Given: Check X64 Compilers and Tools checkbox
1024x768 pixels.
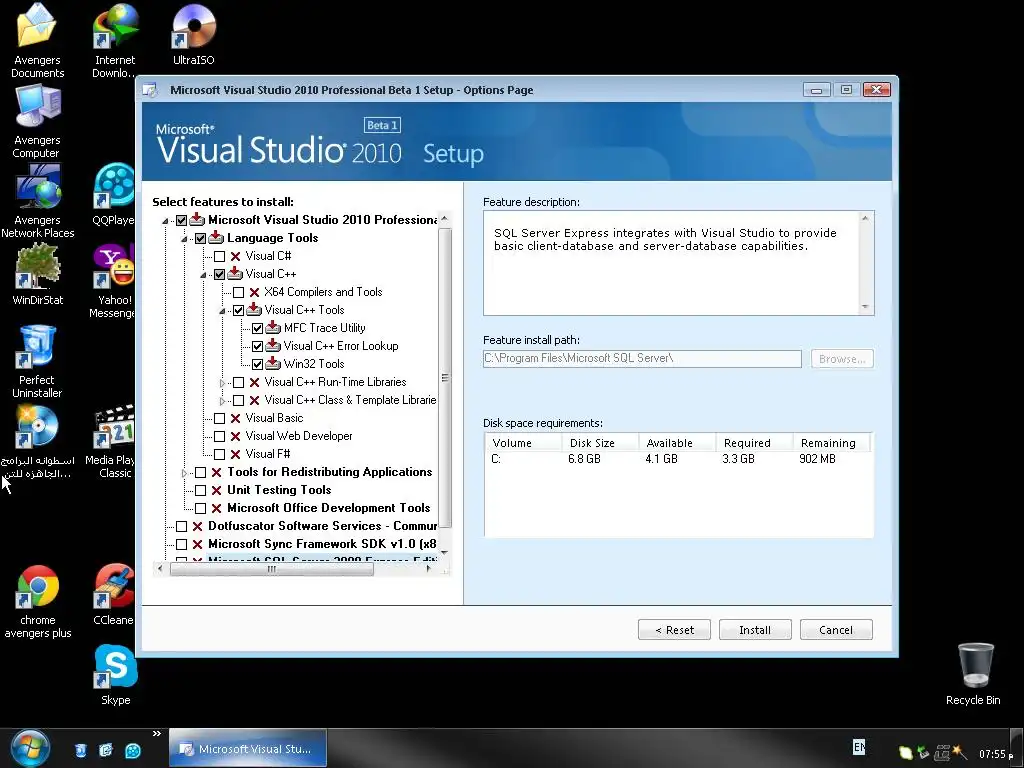Looking at the screenshot, I should pos(238,293).
